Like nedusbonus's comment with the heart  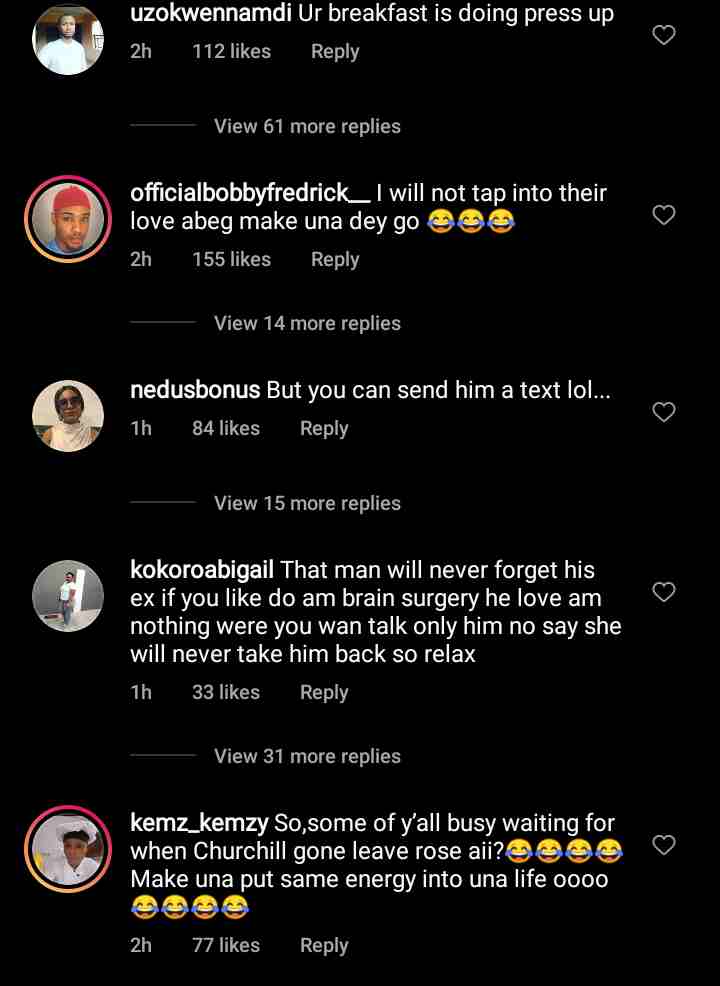[x=664, y=412]
